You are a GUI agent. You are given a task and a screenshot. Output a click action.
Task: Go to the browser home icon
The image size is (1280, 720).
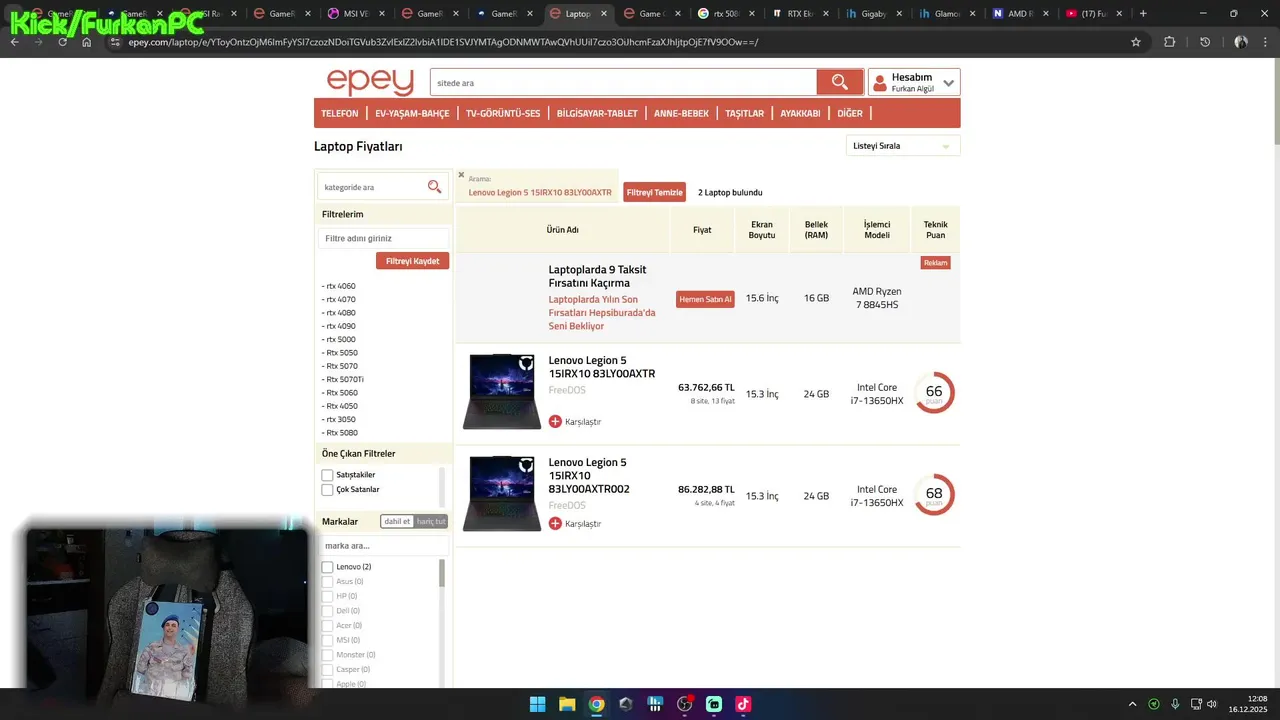[87, 42]
